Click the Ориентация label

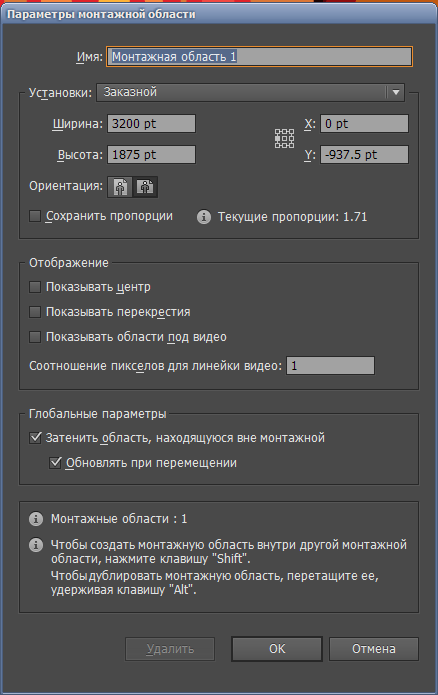click(x=66, y=186)
